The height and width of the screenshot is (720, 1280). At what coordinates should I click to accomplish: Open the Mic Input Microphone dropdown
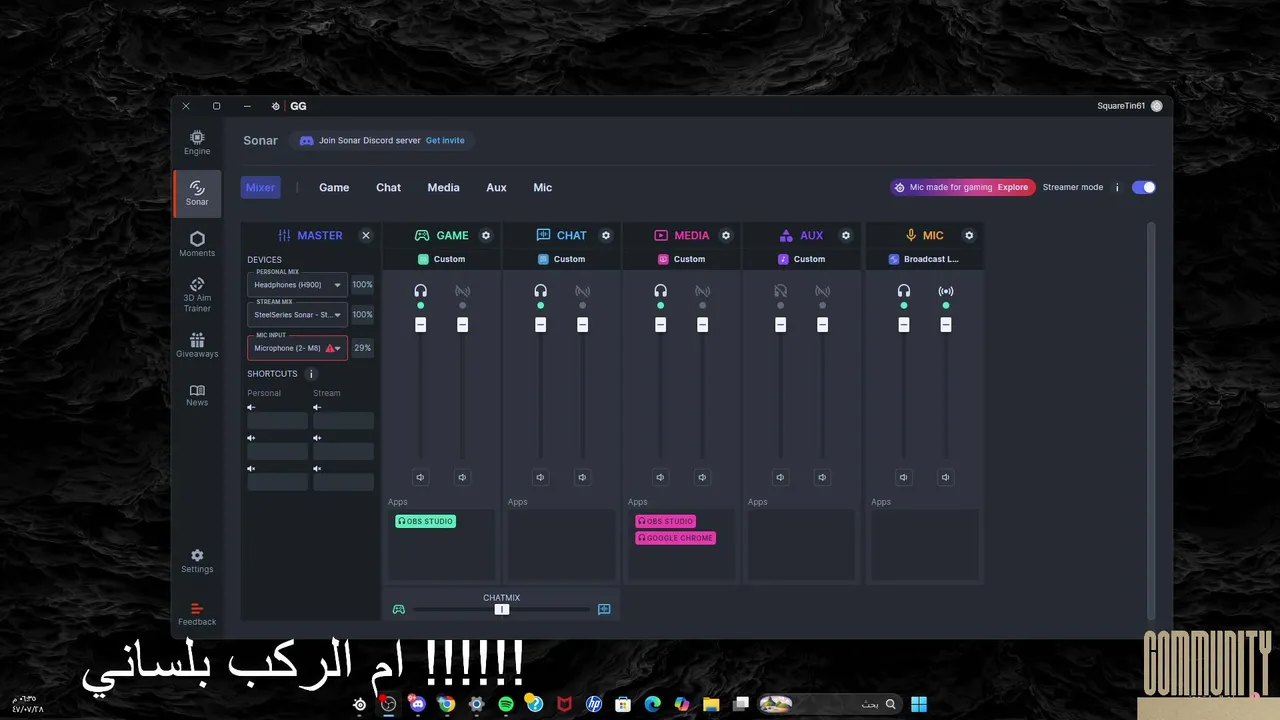pos(298,348)
